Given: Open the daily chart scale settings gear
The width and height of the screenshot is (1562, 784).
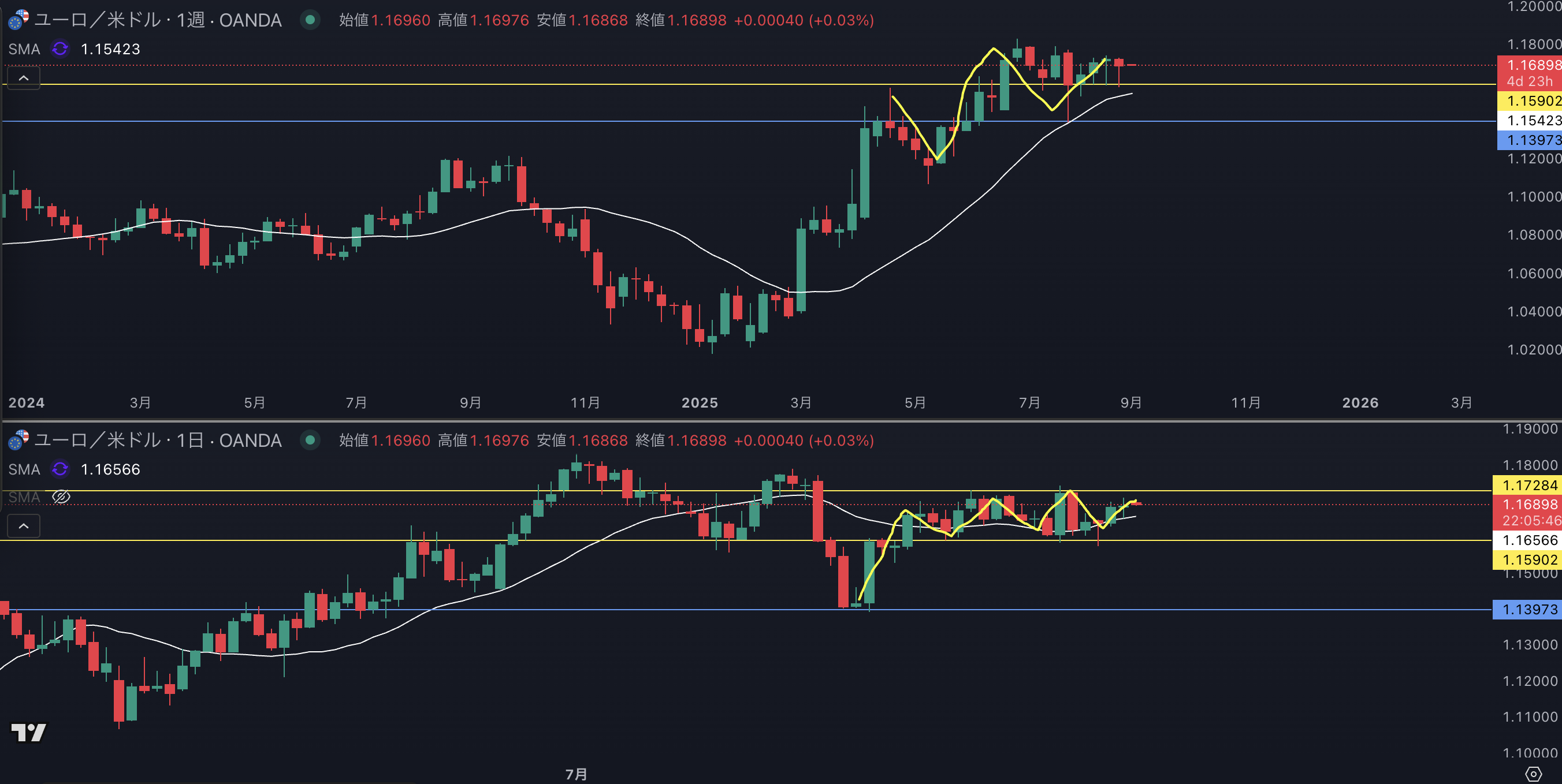Looking at the screenshot, I should pos(1533,774).
